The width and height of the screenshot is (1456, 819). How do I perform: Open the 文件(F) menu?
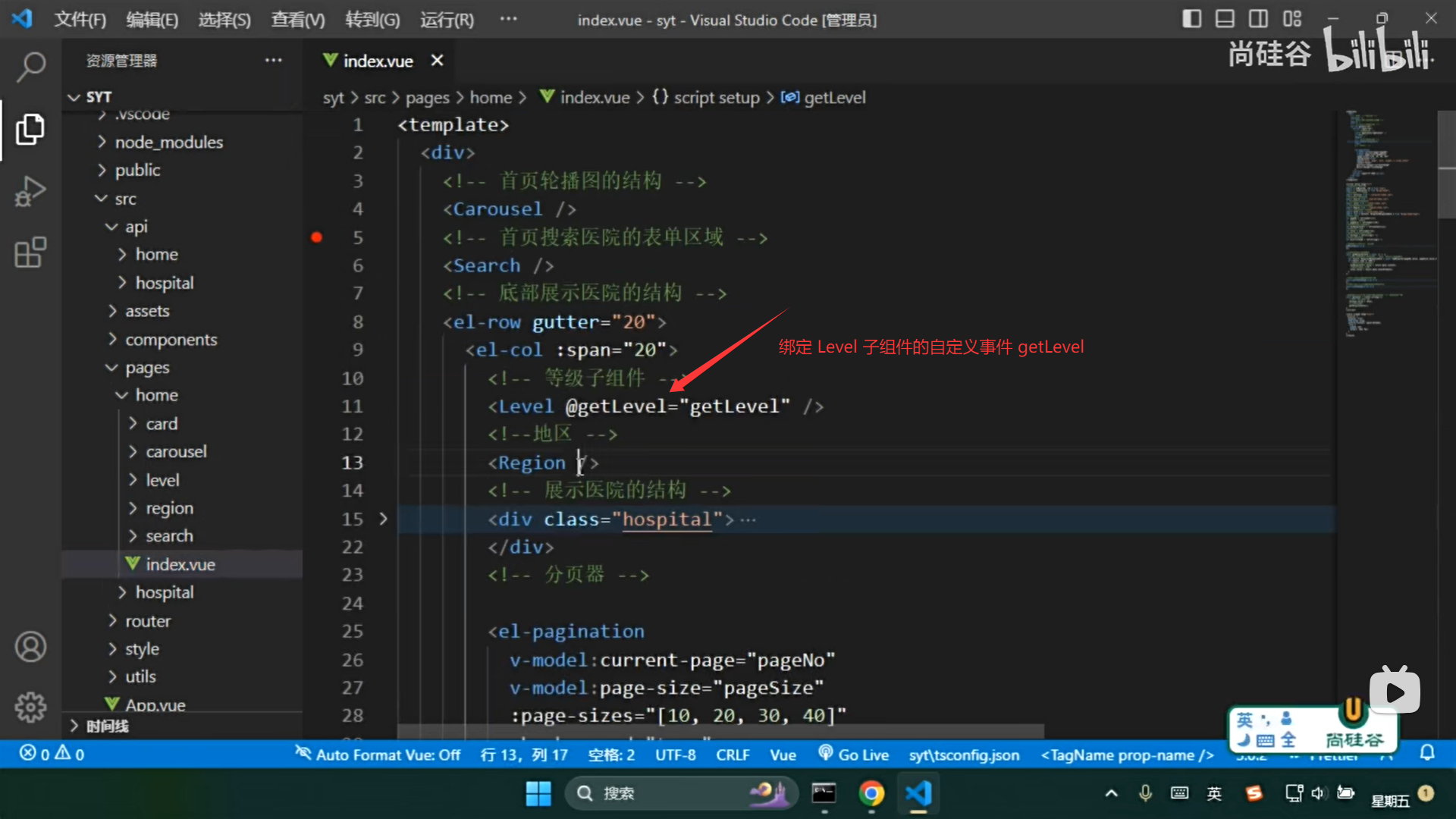coord(80,20)
